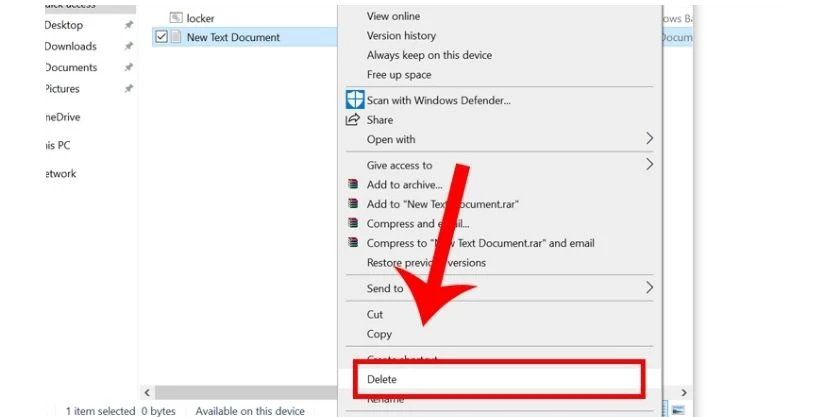
Task: Click the locker file icon
Action: coord(176,18)
